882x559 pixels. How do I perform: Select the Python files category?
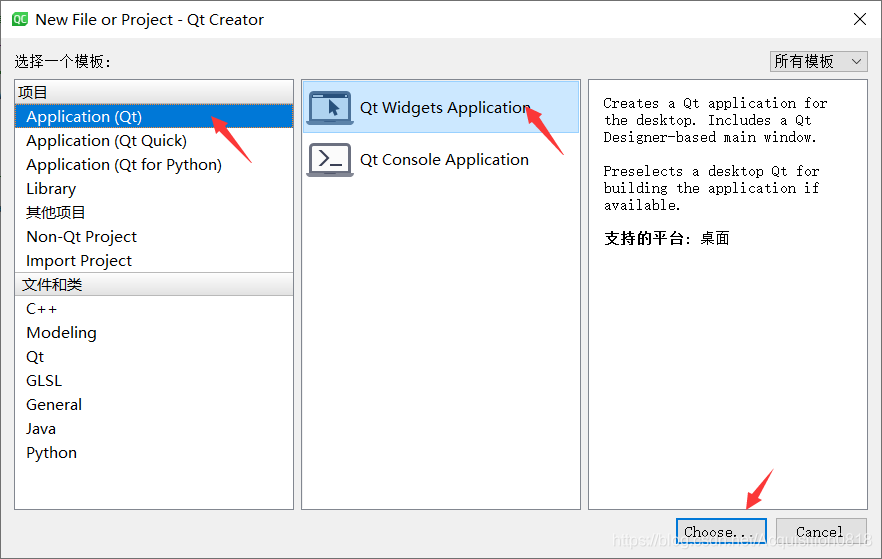154,453
